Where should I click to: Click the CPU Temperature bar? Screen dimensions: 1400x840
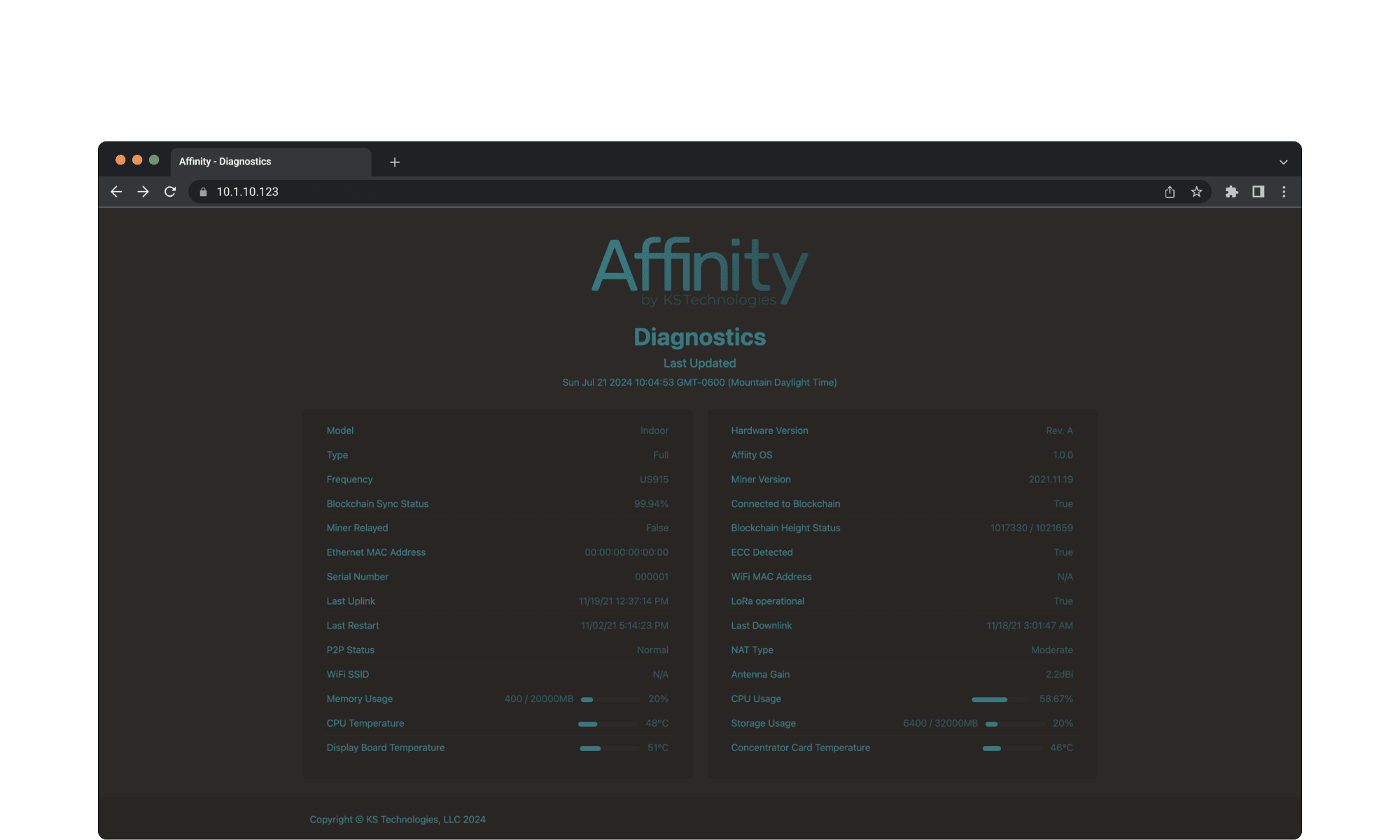click(608, 724)
